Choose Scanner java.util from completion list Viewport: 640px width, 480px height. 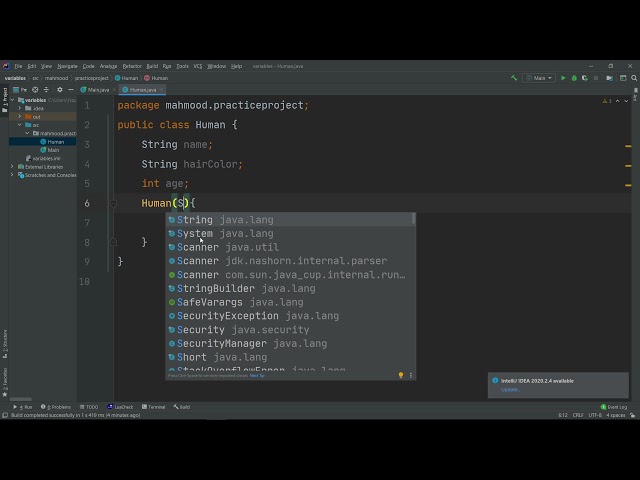point(291,247)
